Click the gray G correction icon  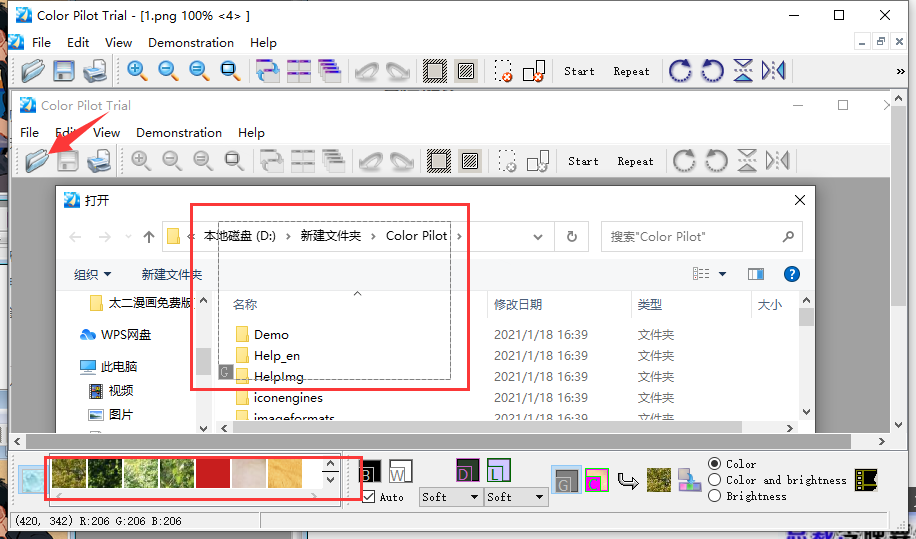(x=566, y=480)
